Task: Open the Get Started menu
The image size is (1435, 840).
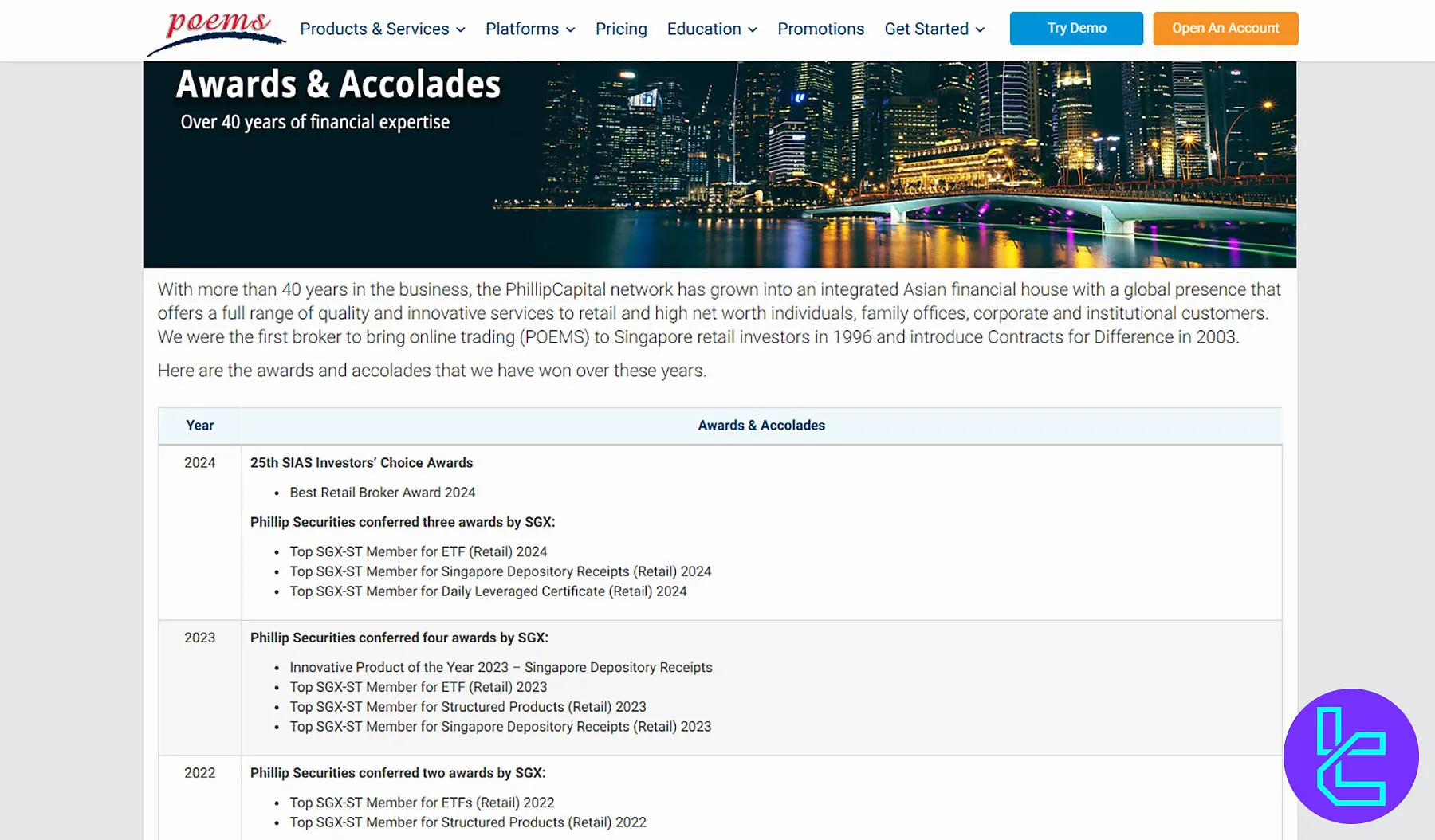Action: pyautogui.click(x=934, y=29)
